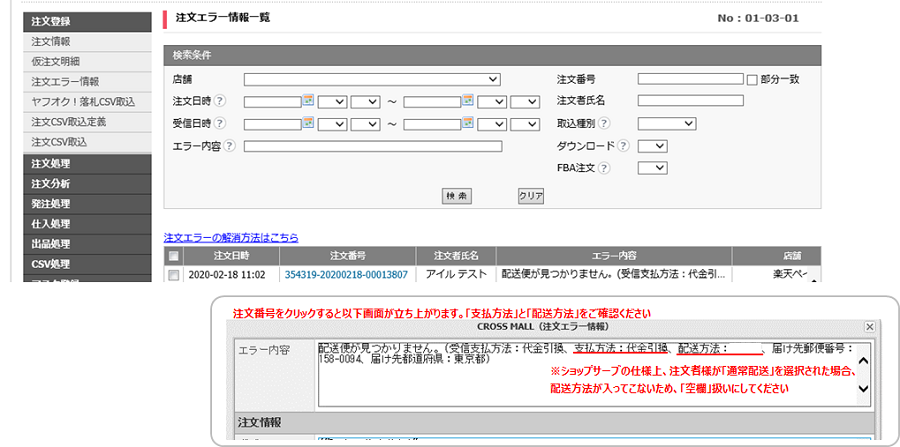
Task: Select 注文情報 in sidebar
Action: click(x=87, y=41)
